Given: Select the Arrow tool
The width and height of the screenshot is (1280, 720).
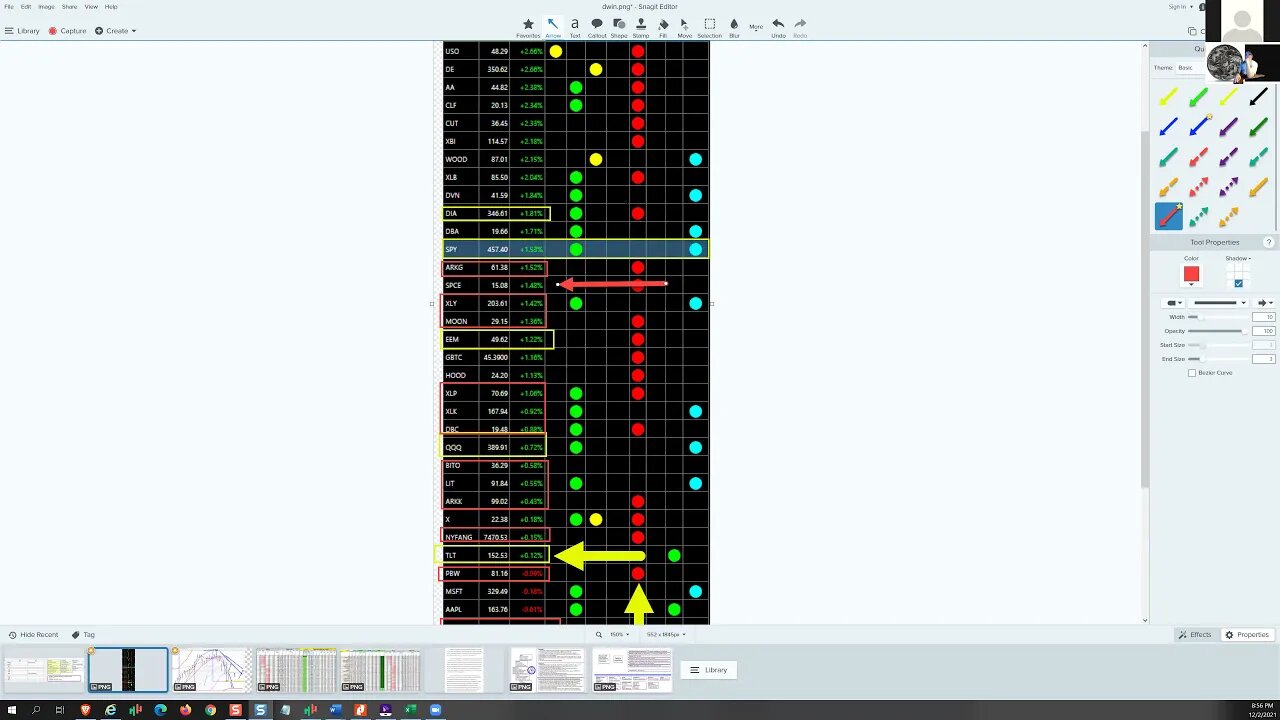Looking at the screenshot, I should click(x=553, y=27).
